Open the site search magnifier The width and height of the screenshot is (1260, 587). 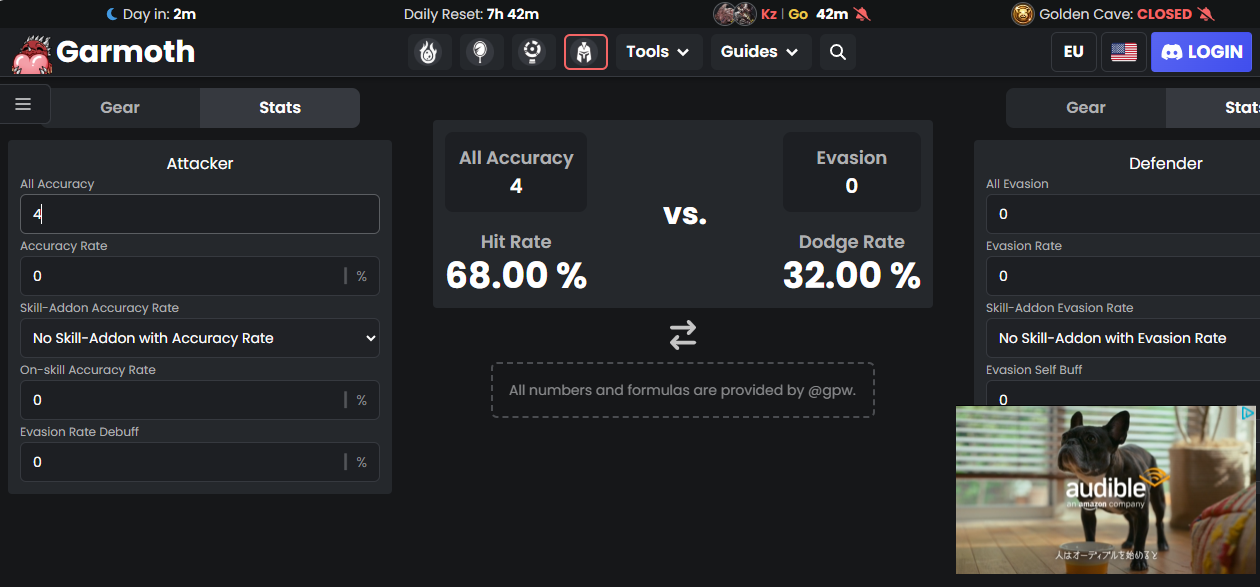tap(838, 52)
